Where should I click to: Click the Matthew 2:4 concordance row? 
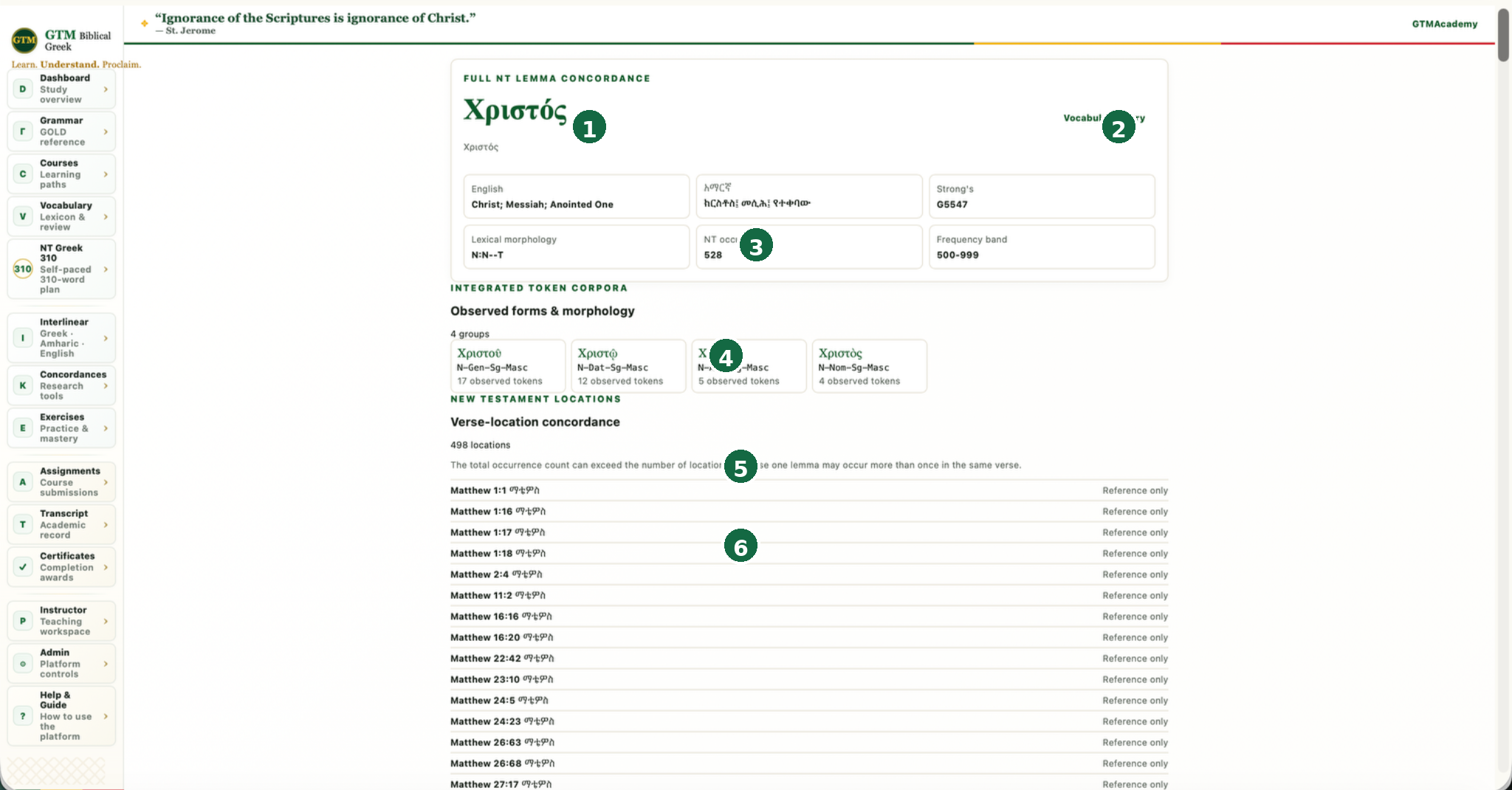(809, 574)
